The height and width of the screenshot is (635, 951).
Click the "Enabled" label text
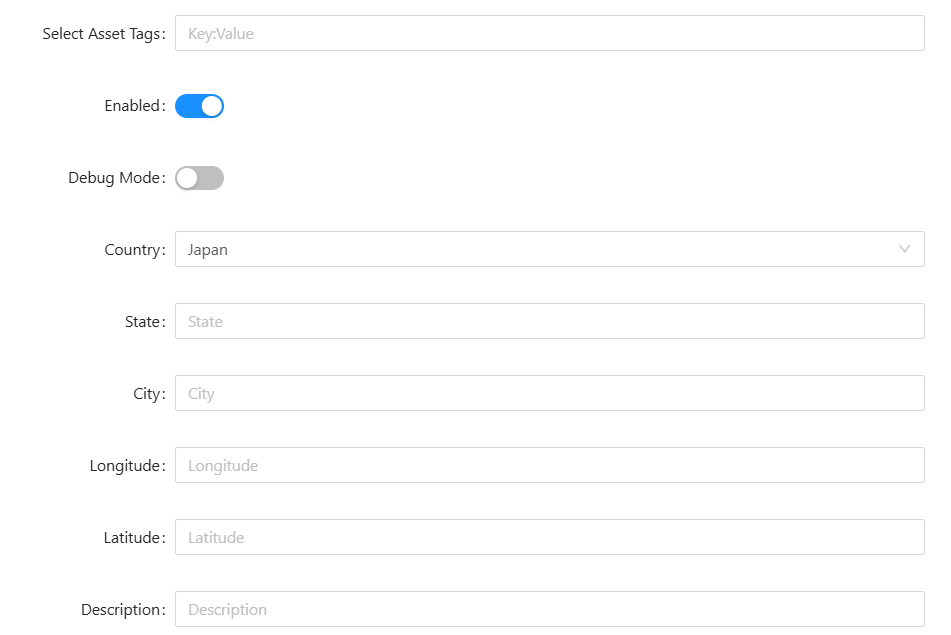131,106
